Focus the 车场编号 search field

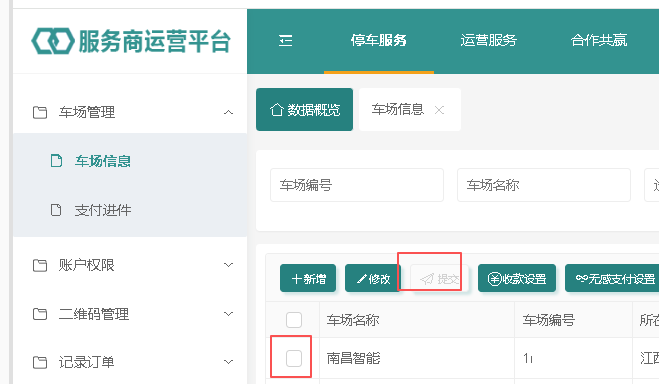pyautogui.click(x=357, y=185)
